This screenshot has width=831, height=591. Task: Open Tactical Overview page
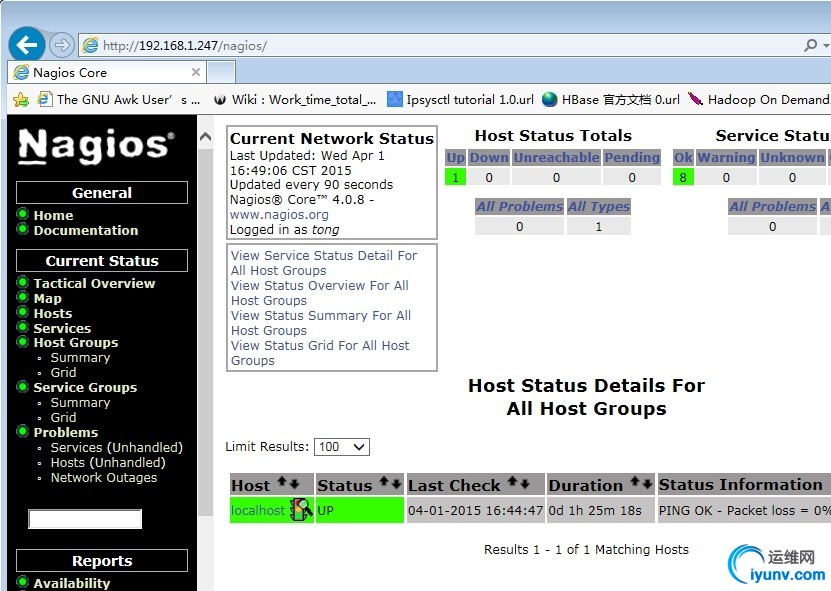pos(94,284)
